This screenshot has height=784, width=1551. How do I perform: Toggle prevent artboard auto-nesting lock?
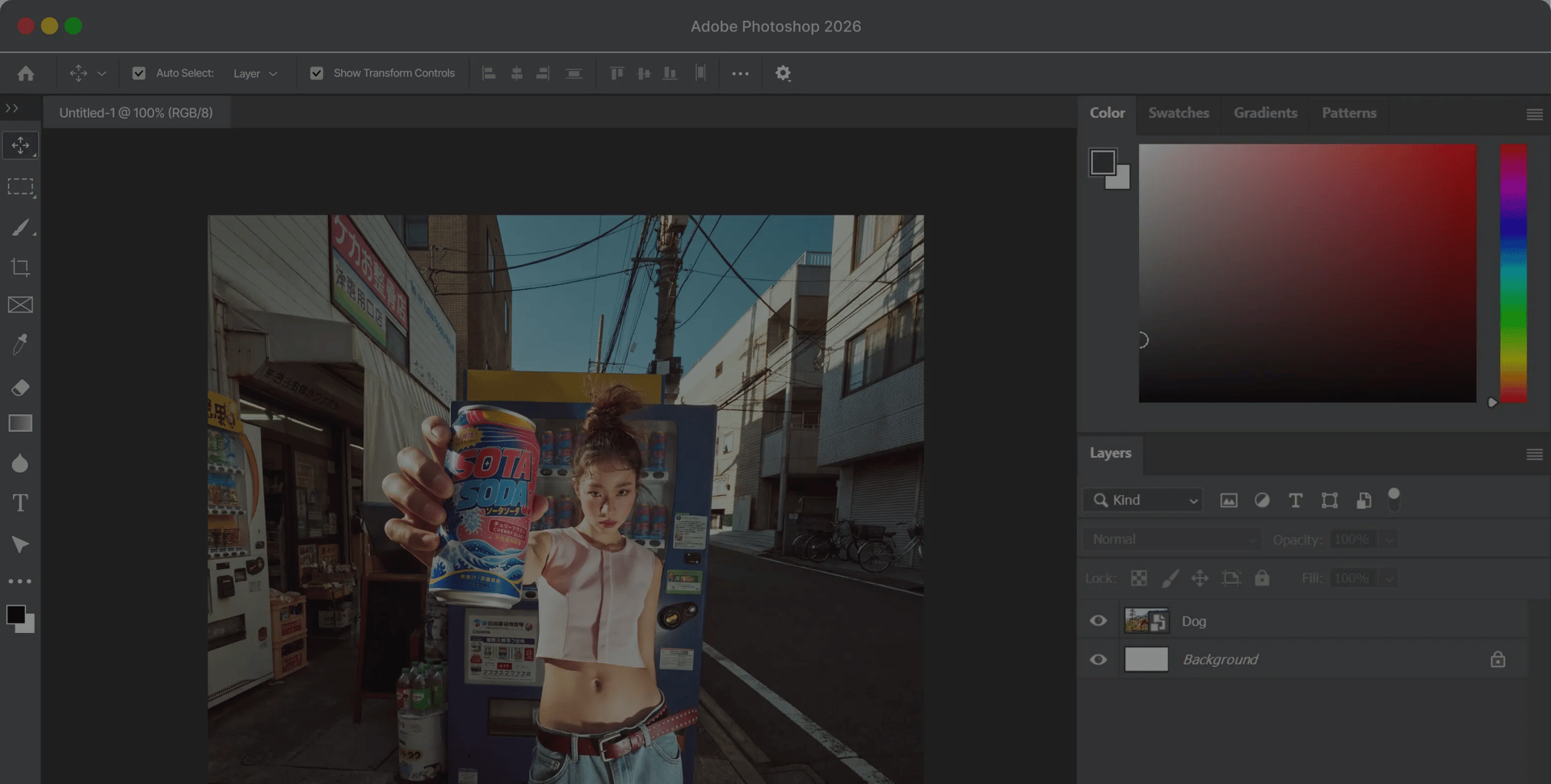1230,578
